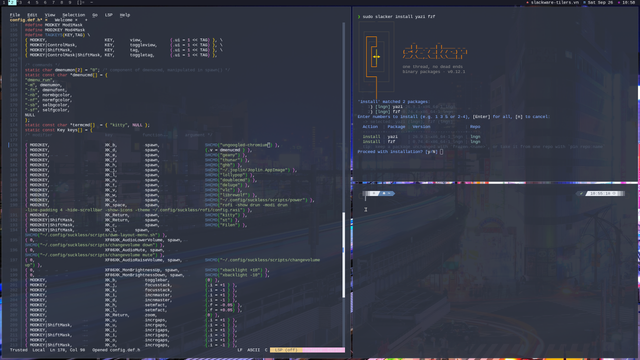This screenshot has width=640, height=360.
Task: Click the toggleview line in TAGKEYS macro
Action: (123, 45)
